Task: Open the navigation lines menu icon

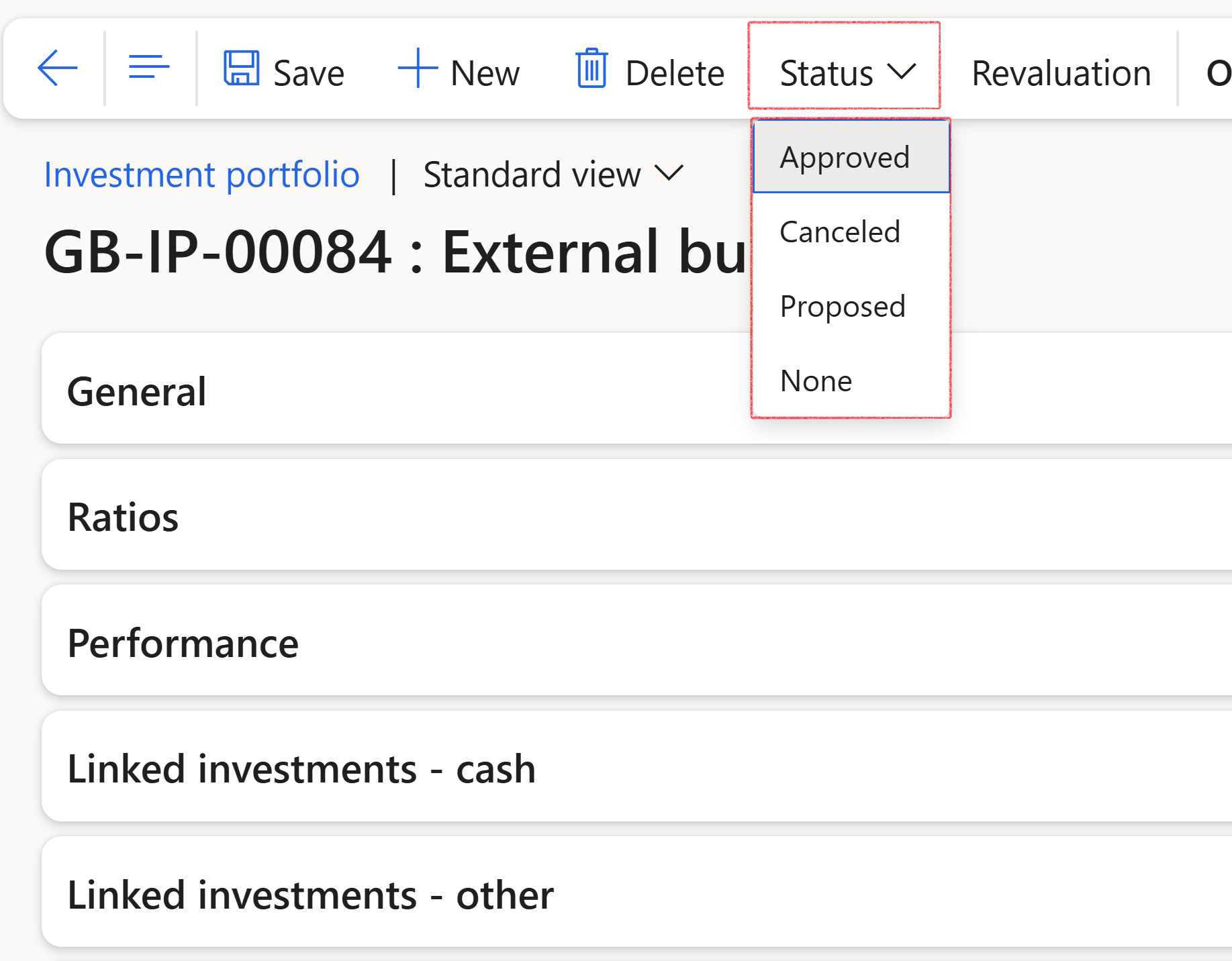Action: 148,67
